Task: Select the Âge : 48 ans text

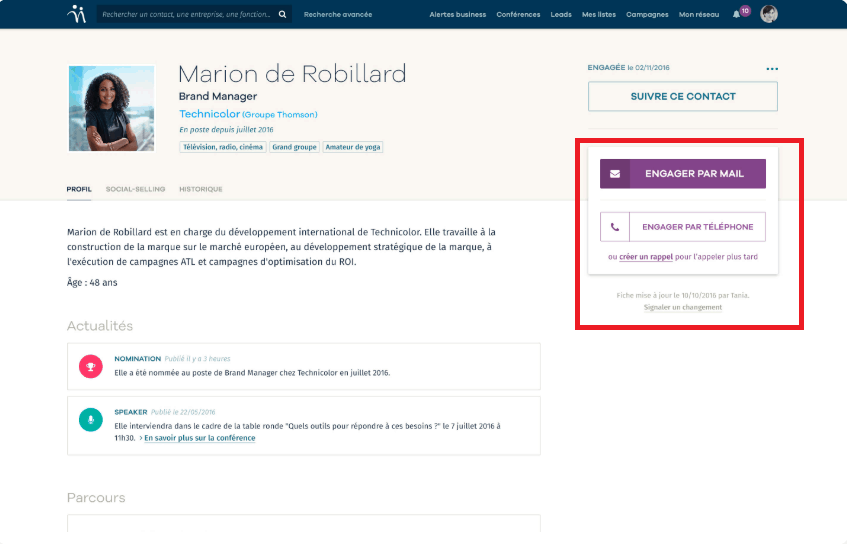Action: tap(92, 283)
